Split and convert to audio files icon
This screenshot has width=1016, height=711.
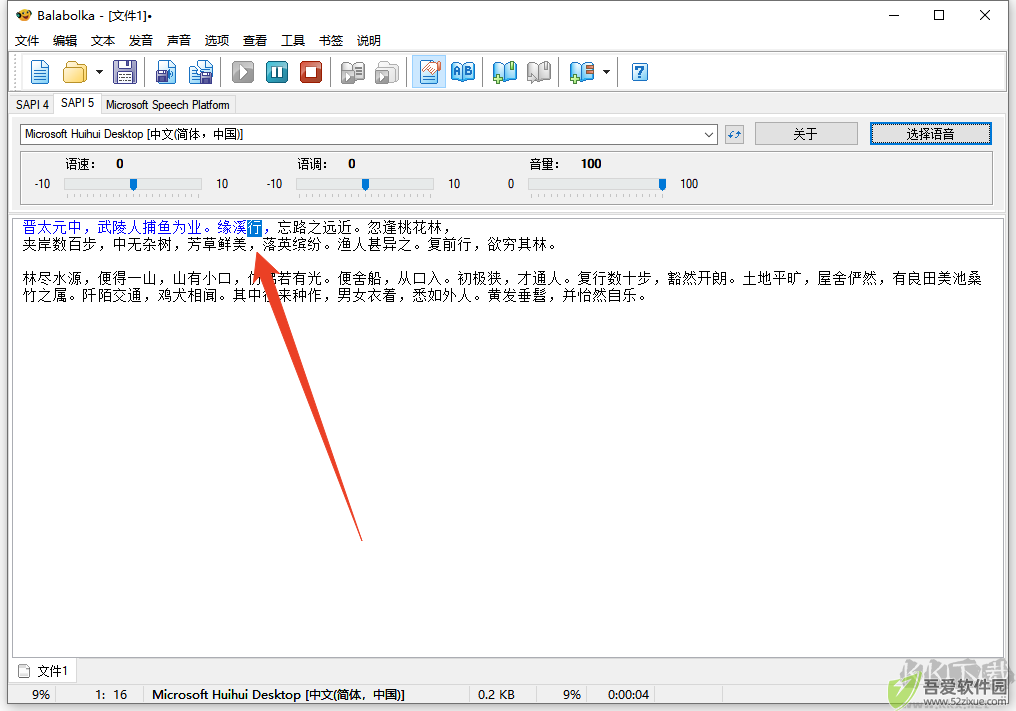[201, 72]
